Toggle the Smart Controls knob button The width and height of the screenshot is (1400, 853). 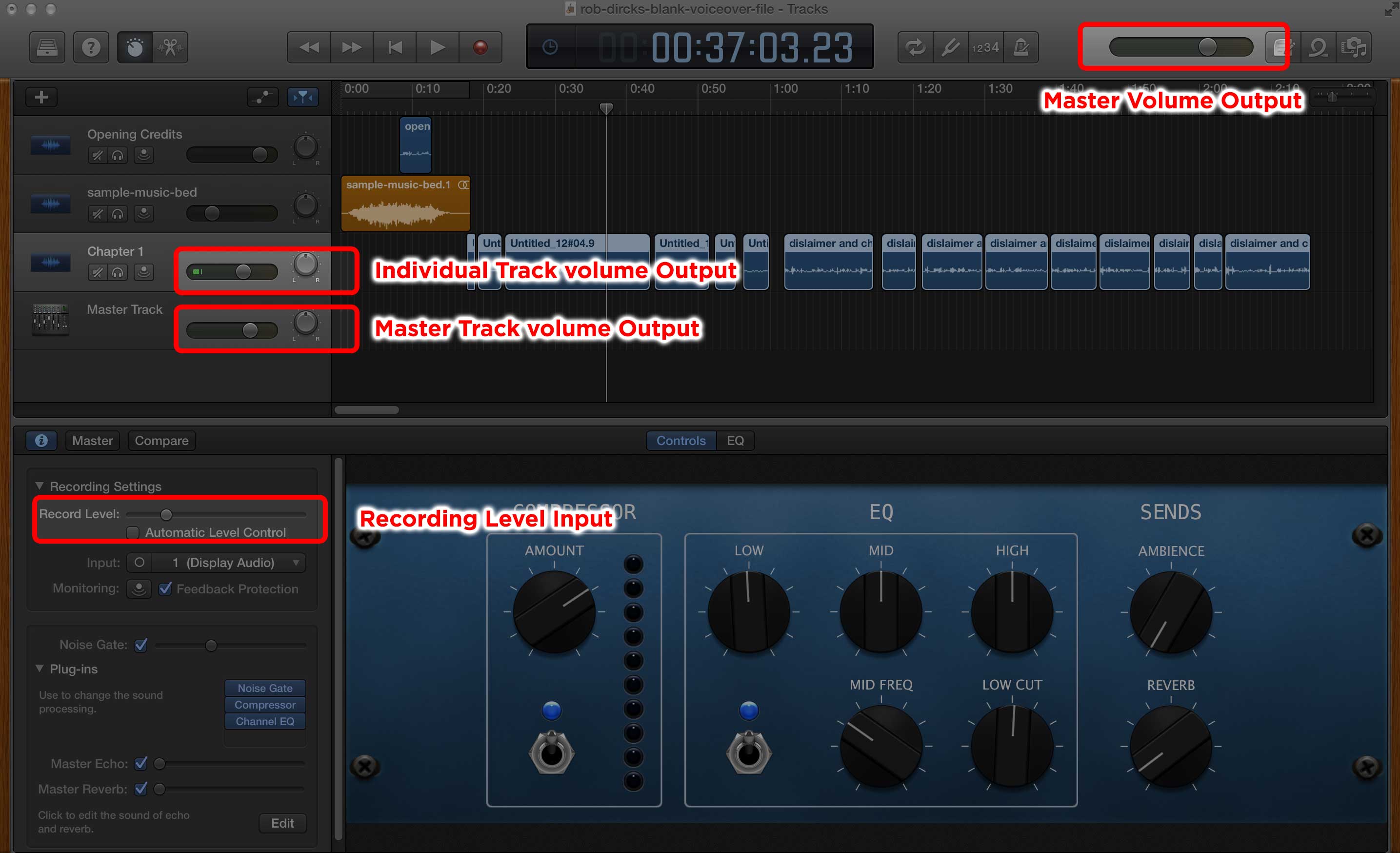(x=135, y=48)
